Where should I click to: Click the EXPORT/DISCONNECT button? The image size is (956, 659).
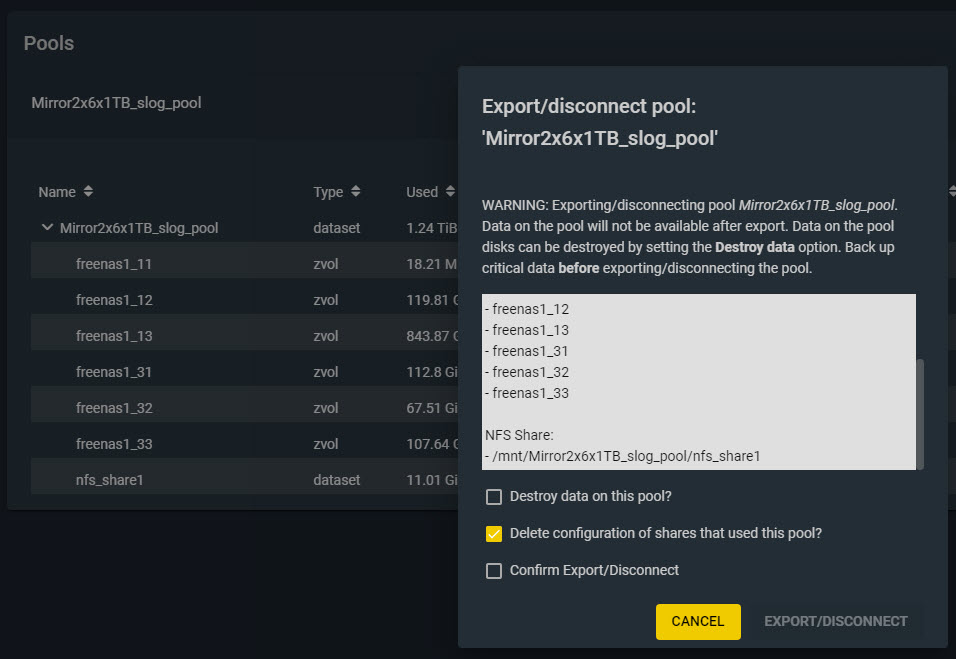(x=836, y=621)
